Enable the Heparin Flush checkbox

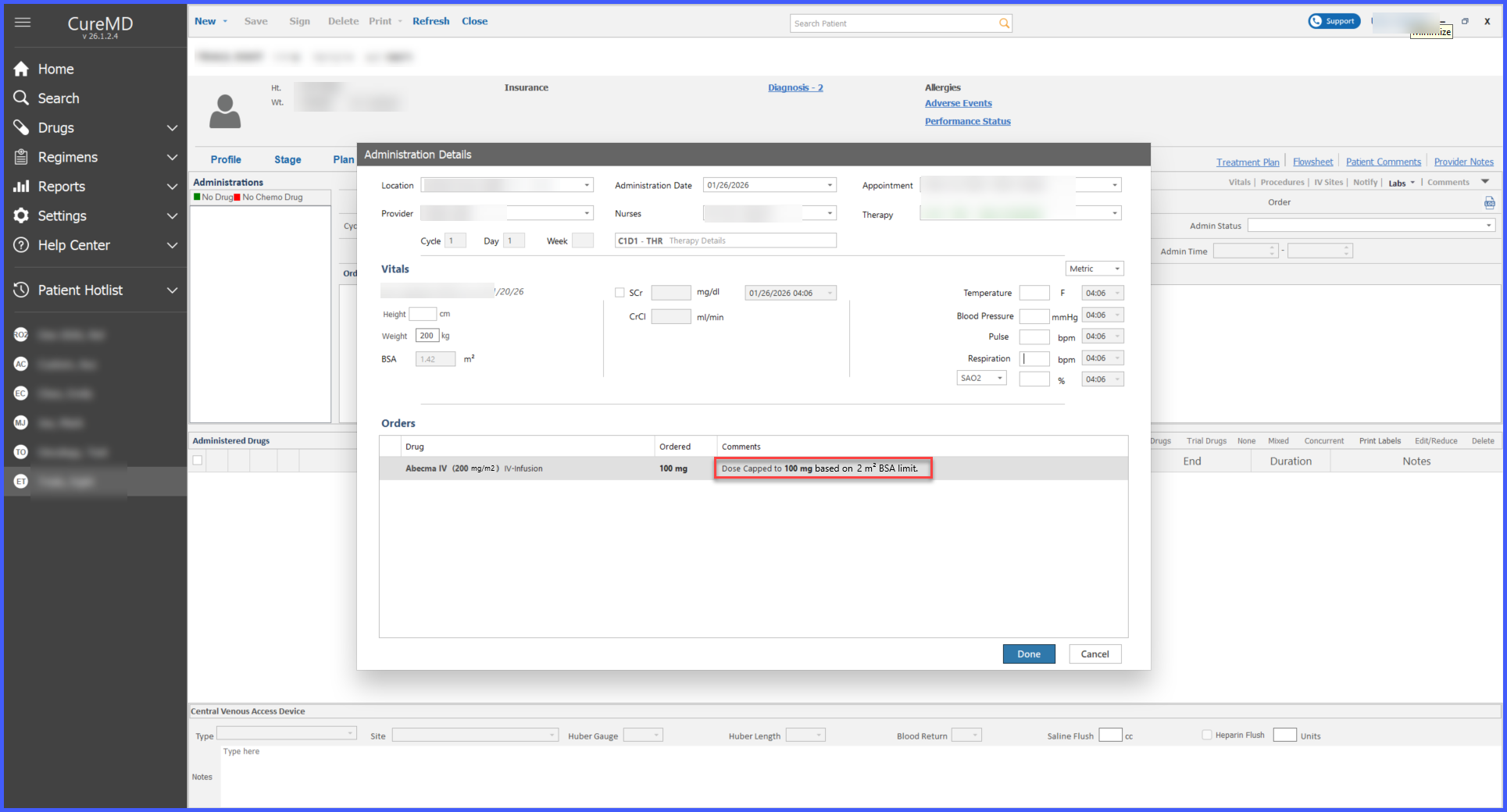tap(1207, 735)
